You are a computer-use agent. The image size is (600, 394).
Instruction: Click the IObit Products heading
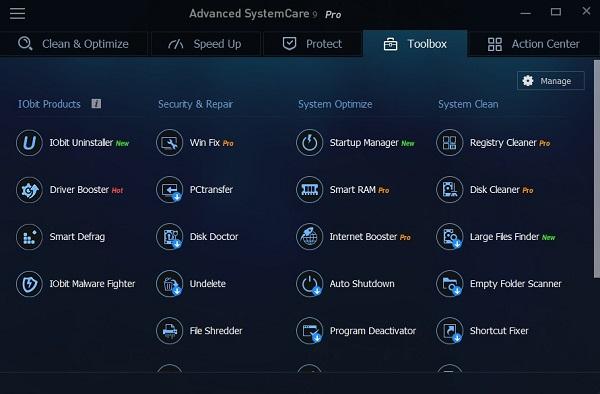point(49,104)
